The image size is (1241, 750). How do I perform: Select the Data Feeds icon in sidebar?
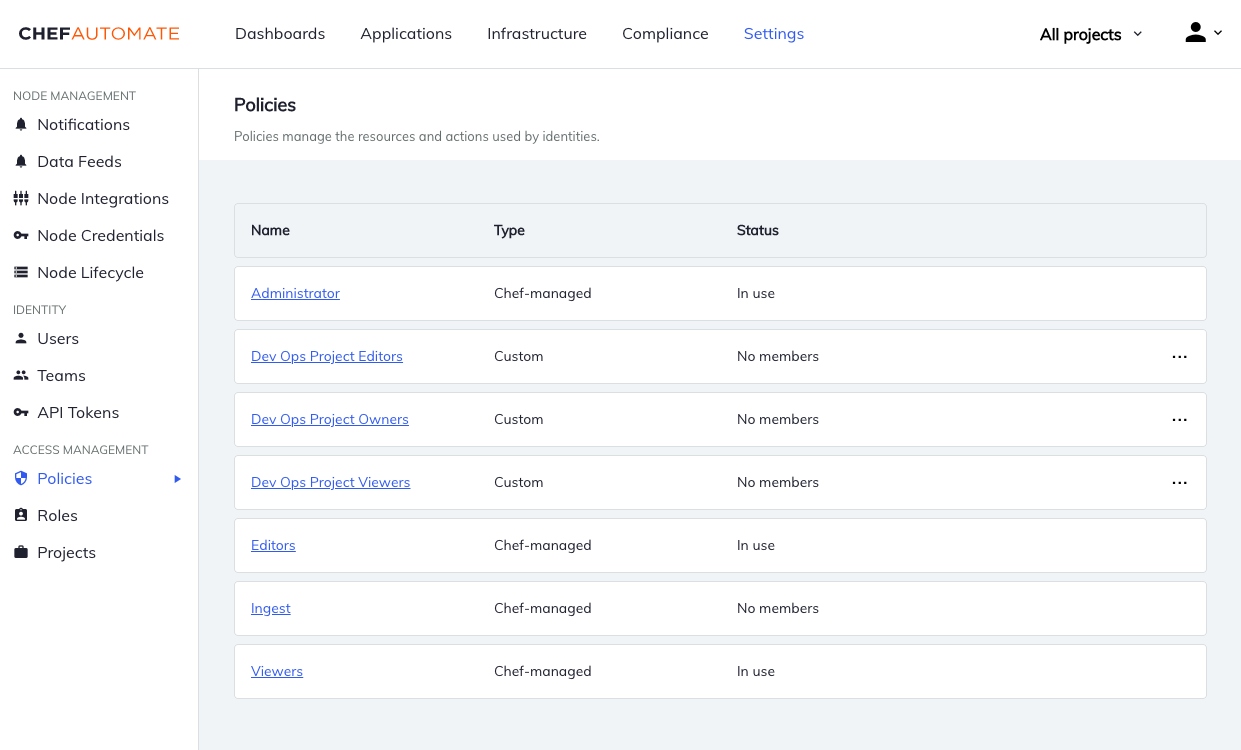tap(21, 161)
